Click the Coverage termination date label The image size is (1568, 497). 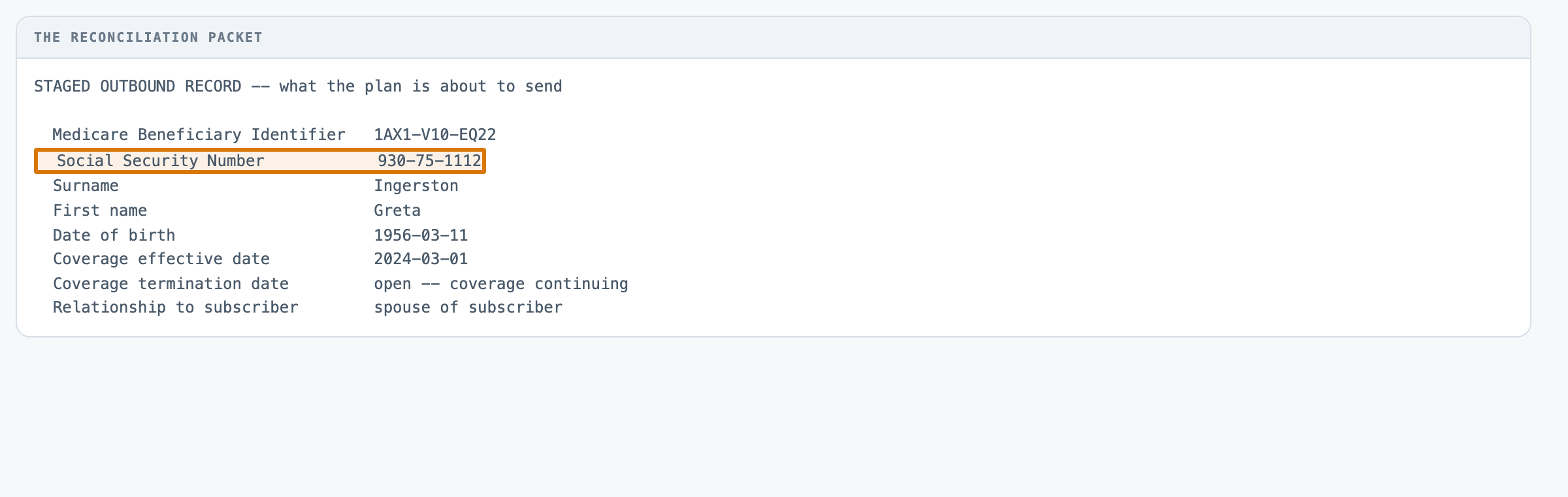171,284
